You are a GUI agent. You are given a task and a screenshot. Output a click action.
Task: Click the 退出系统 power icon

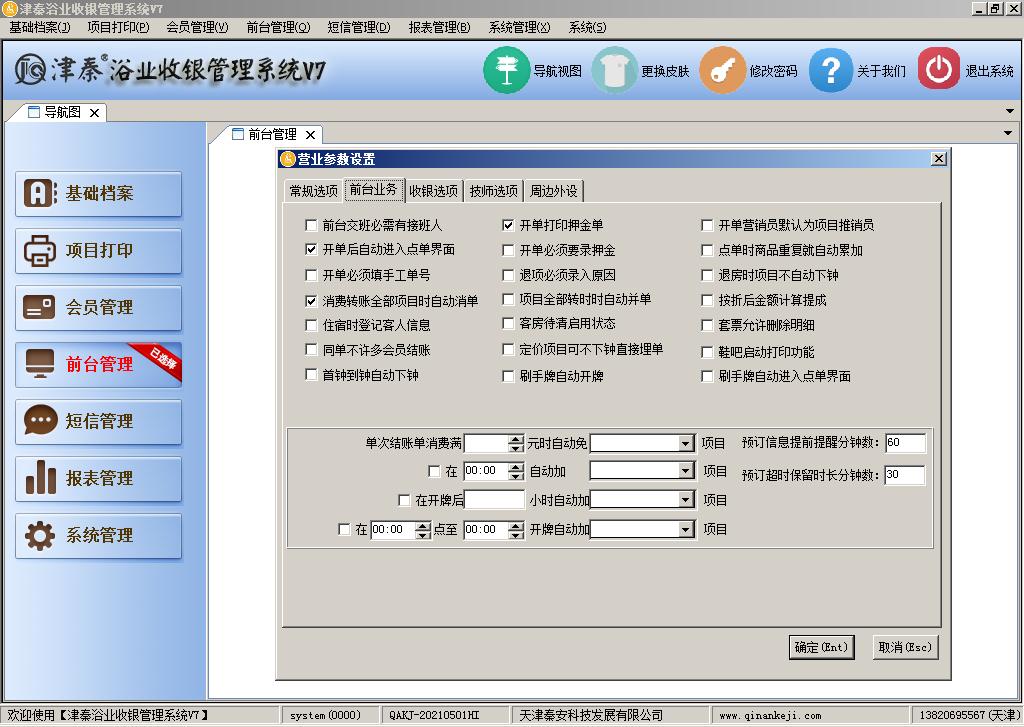point(938,70)
